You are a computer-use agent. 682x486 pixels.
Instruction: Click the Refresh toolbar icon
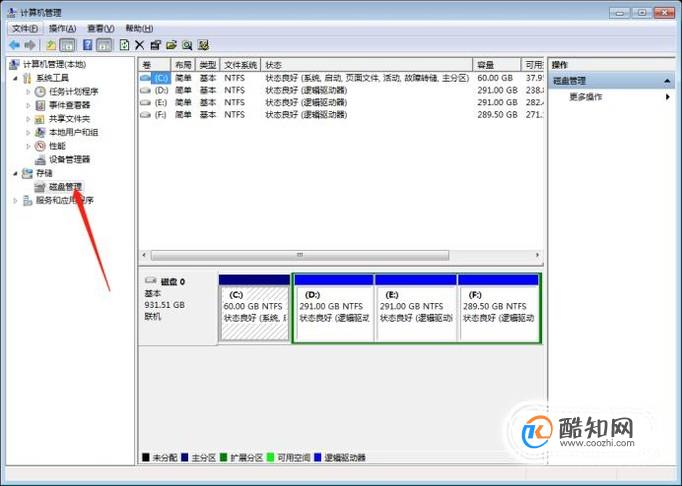[x=124, y=45]
